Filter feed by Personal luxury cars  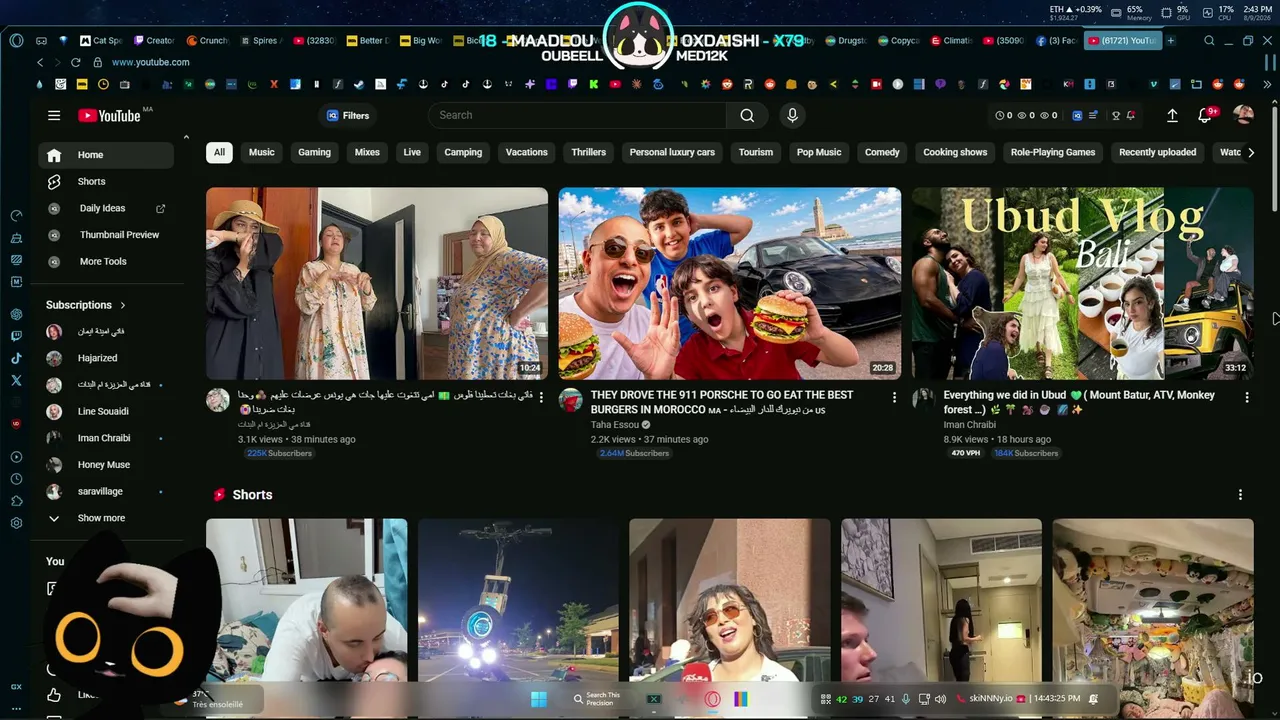pos(672,152)
